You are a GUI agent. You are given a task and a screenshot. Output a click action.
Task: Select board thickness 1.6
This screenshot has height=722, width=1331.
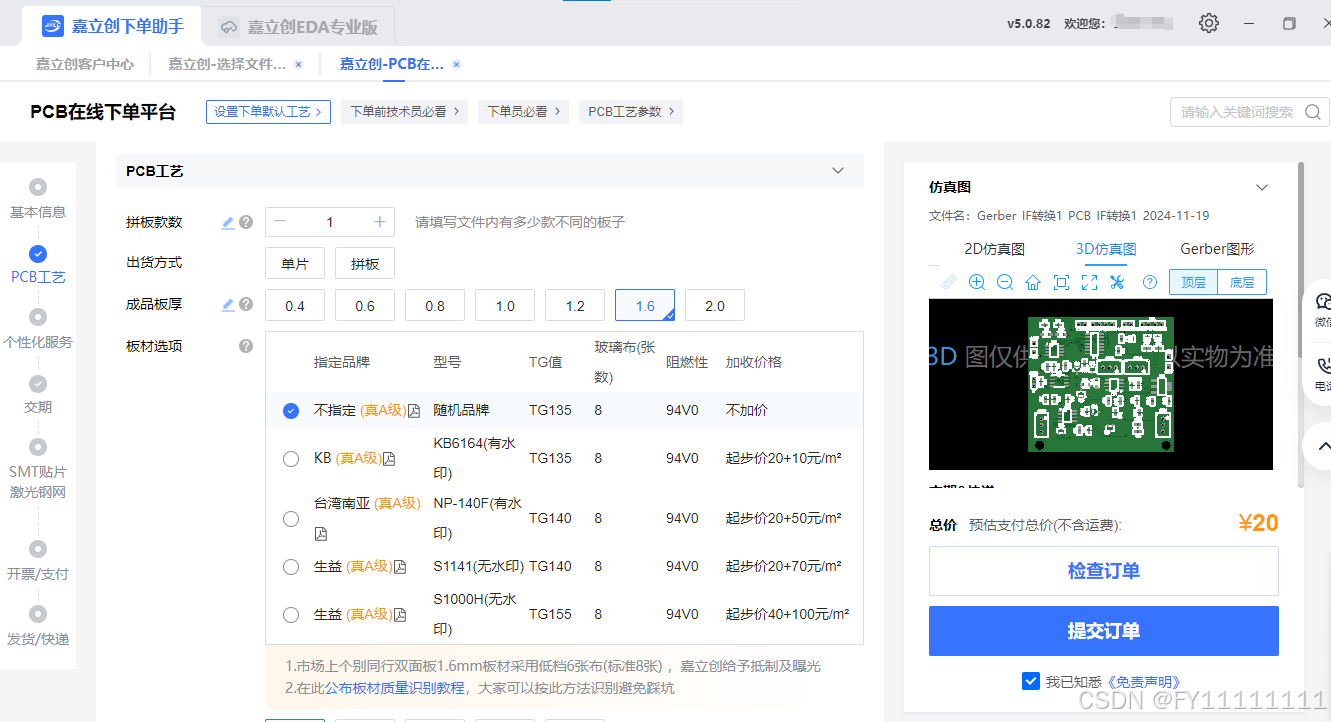(x=645, y=305)
